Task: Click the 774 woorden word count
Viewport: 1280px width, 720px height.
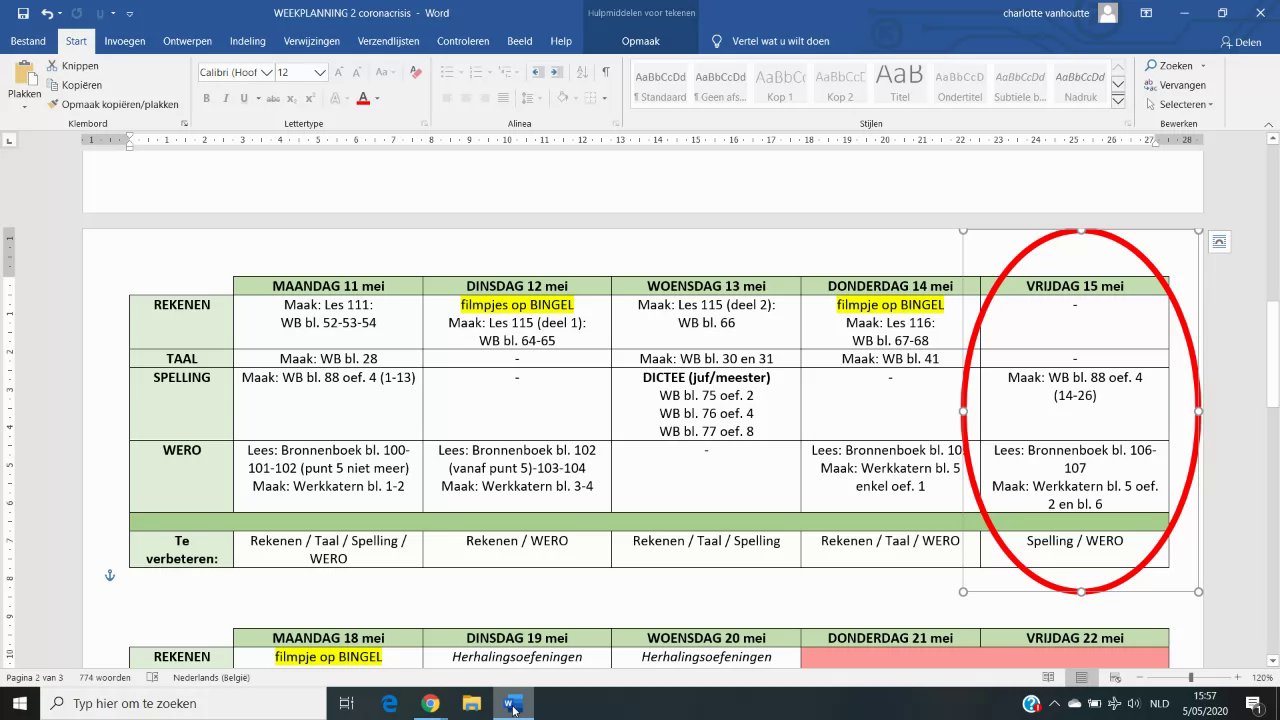Action: point(106,677)
